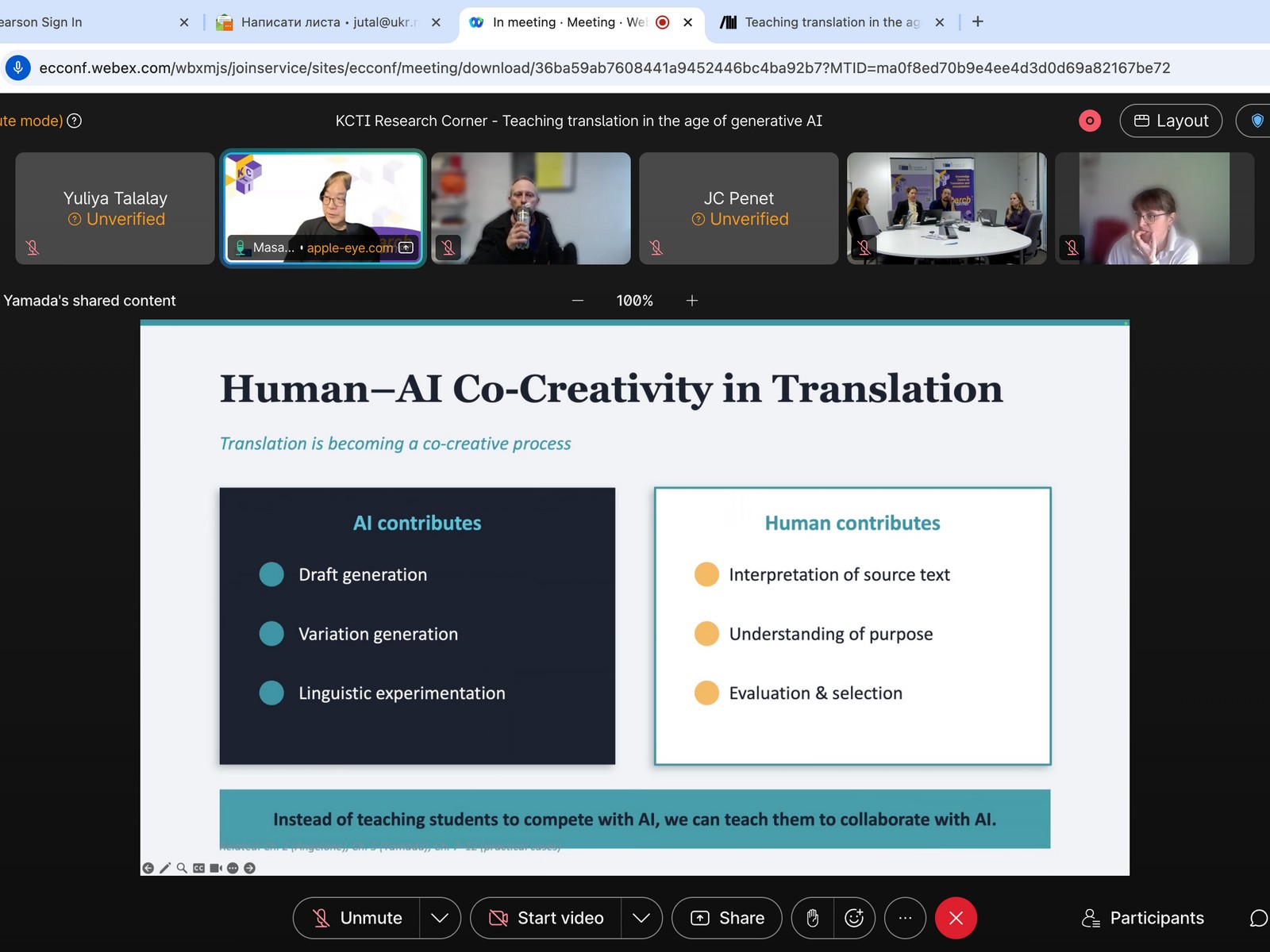Start video camera
Image resolution: width=1270 pixels, height=952 pixels.
[x=546, y=918]
